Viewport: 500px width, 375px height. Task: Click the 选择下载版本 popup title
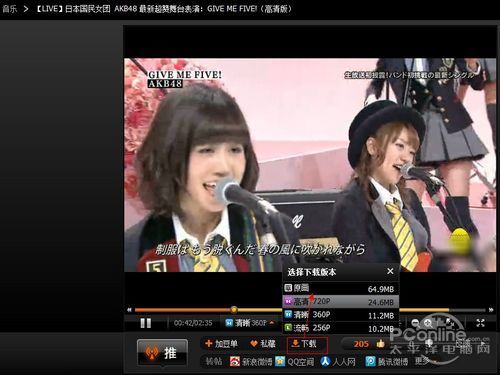coord(312,272)
